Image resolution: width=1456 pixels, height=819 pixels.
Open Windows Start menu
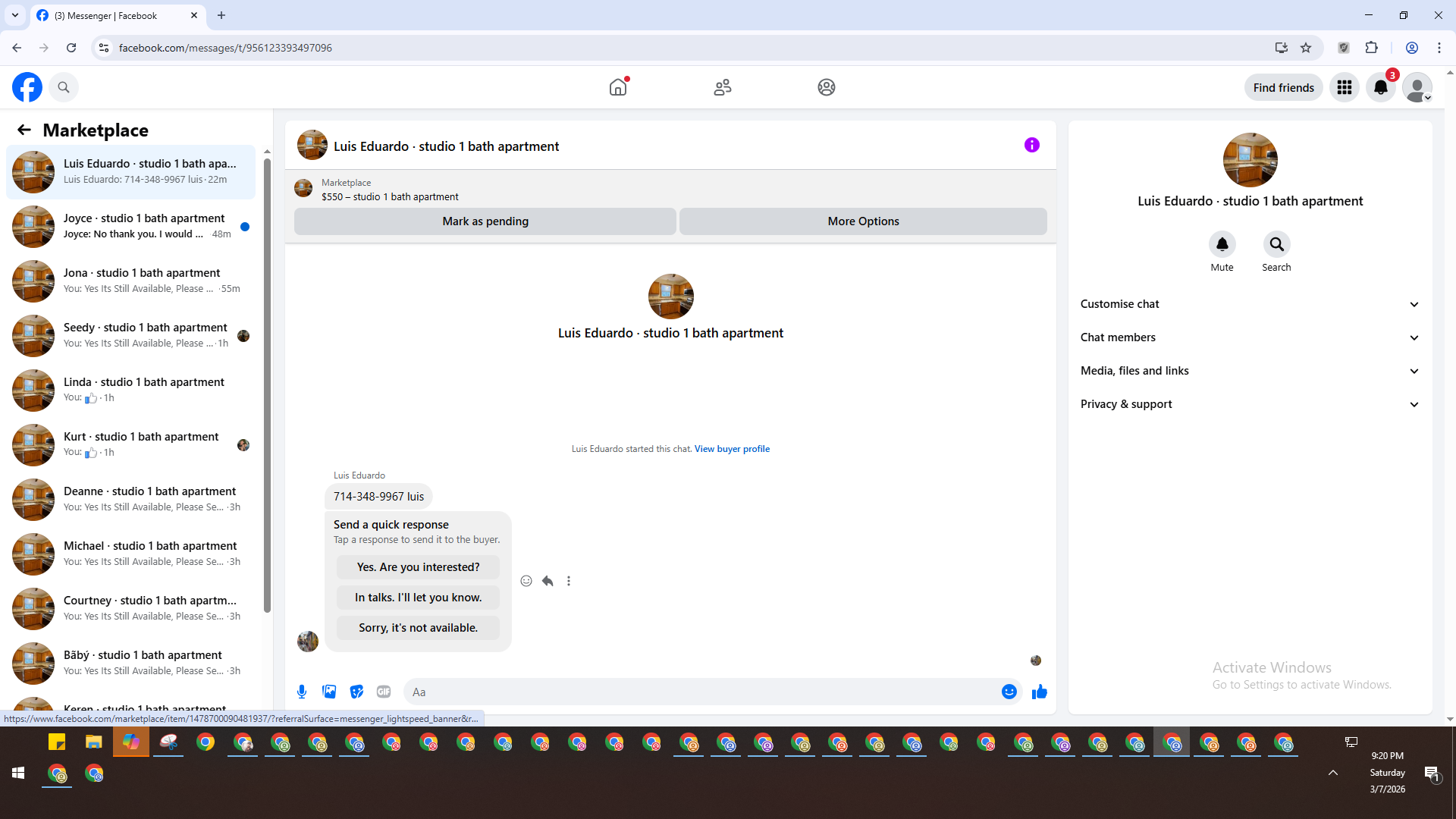click(x=18, y=773)
